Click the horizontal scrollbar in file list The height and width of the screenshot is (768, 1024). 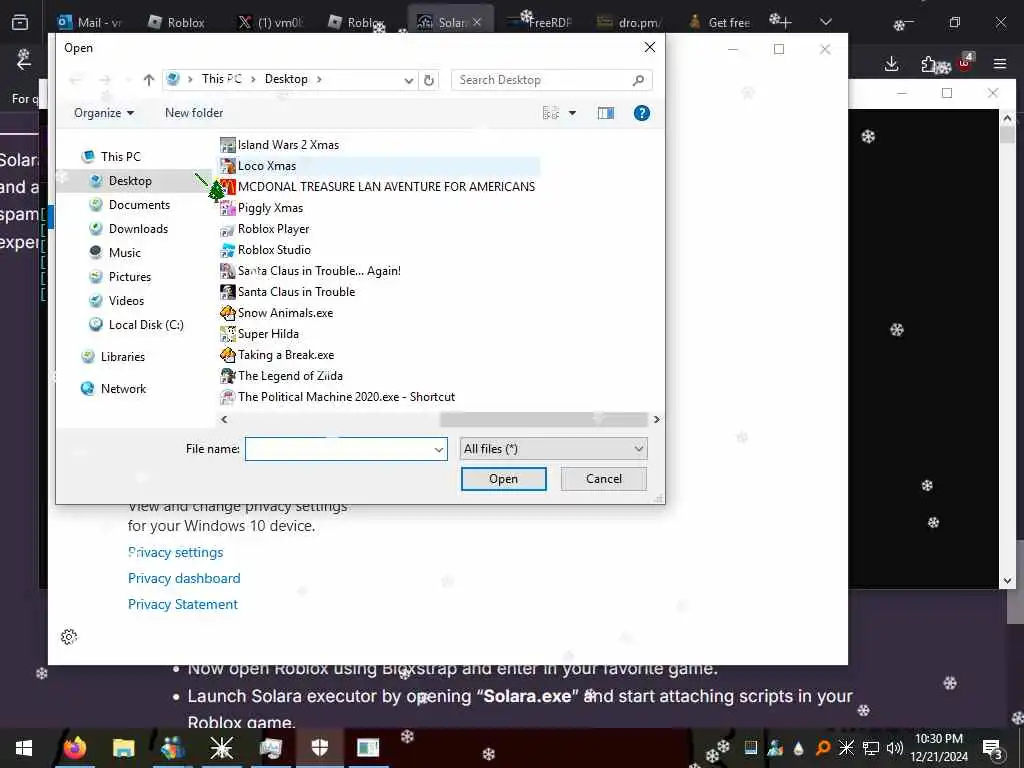coord(543,419)
